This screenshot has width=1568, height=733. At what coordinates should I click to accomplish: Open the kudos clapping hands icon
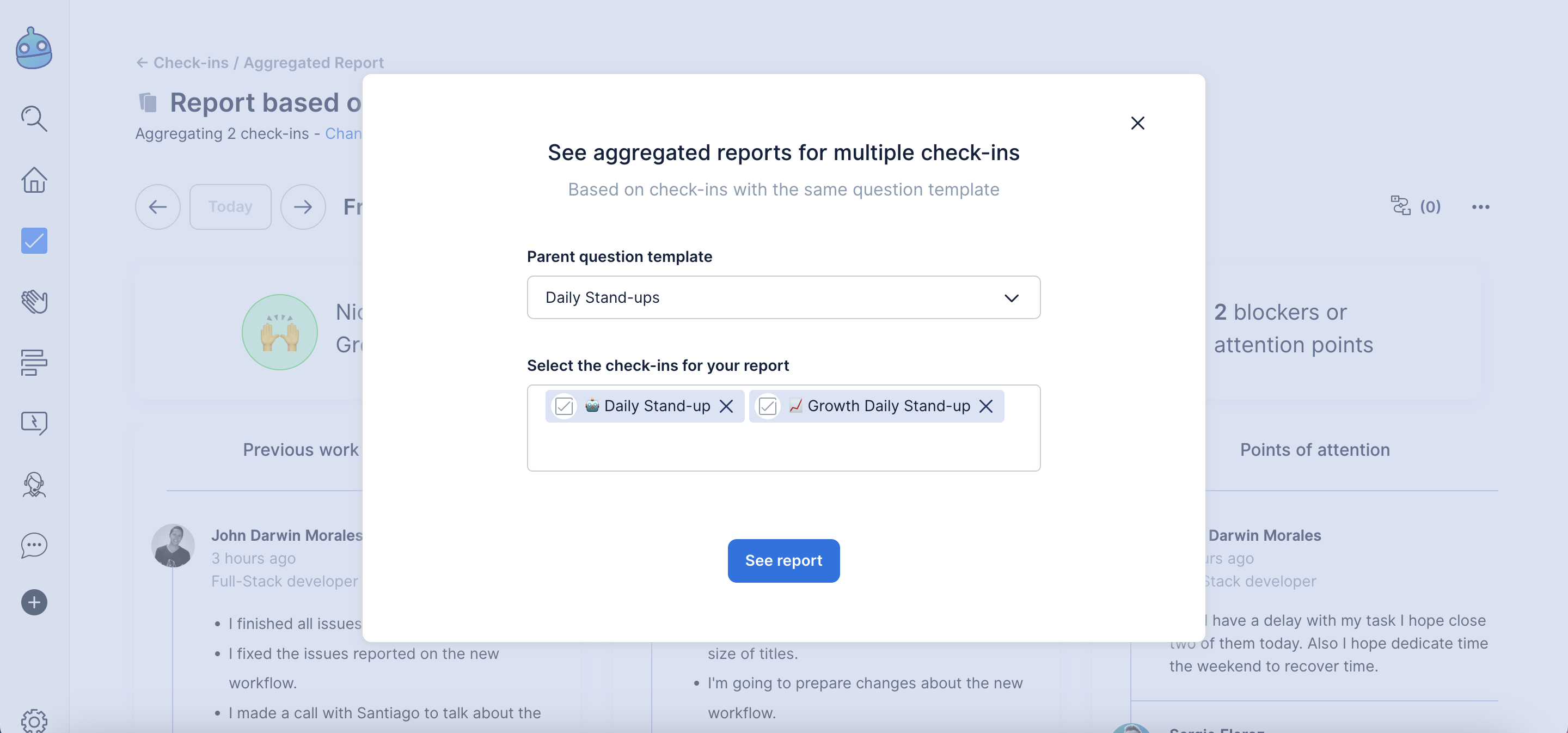tap(34, 301)
